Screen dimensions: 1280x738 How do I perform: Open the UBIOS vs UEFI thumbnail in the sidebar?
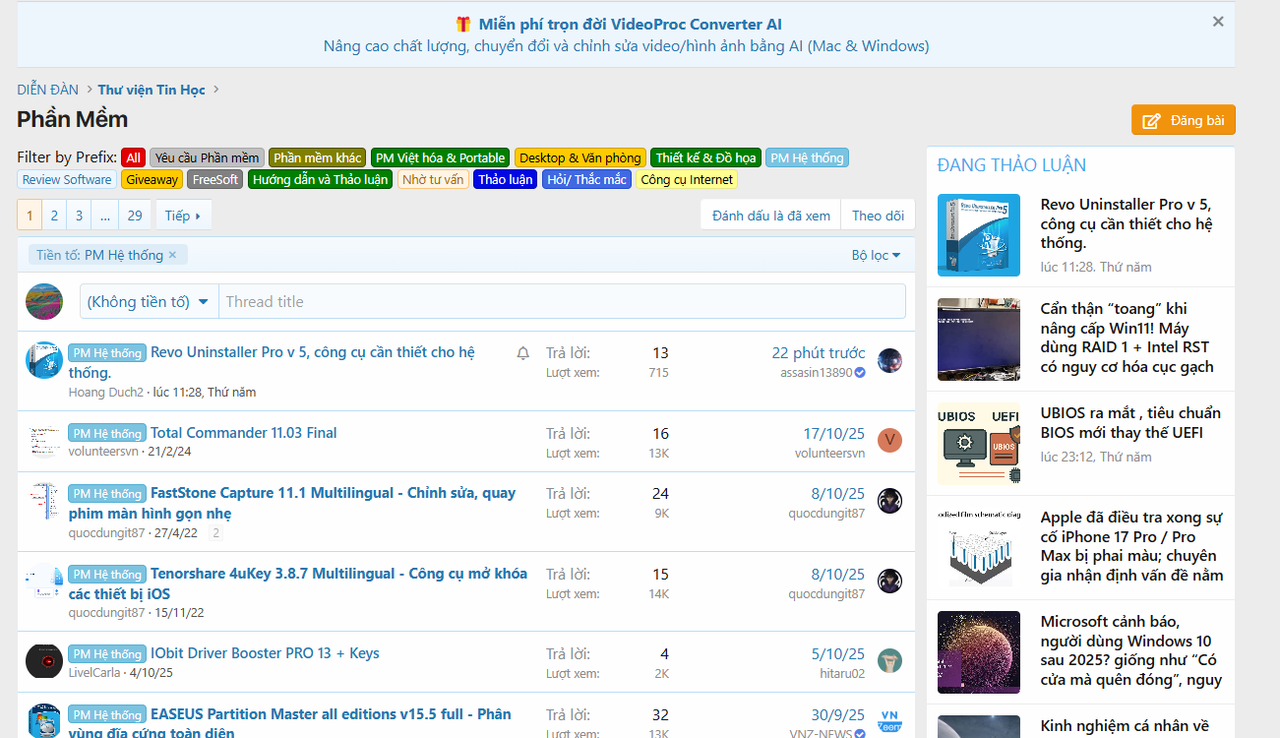tap(979, 443)
